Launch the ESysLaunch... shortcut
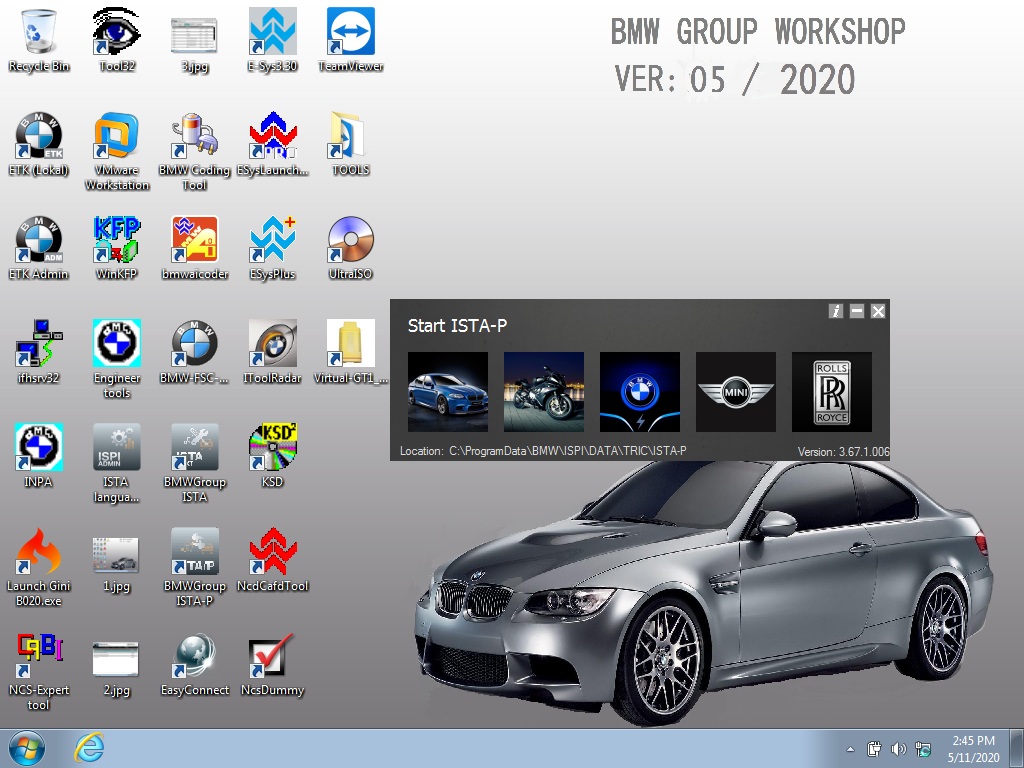 pos(272,144)
